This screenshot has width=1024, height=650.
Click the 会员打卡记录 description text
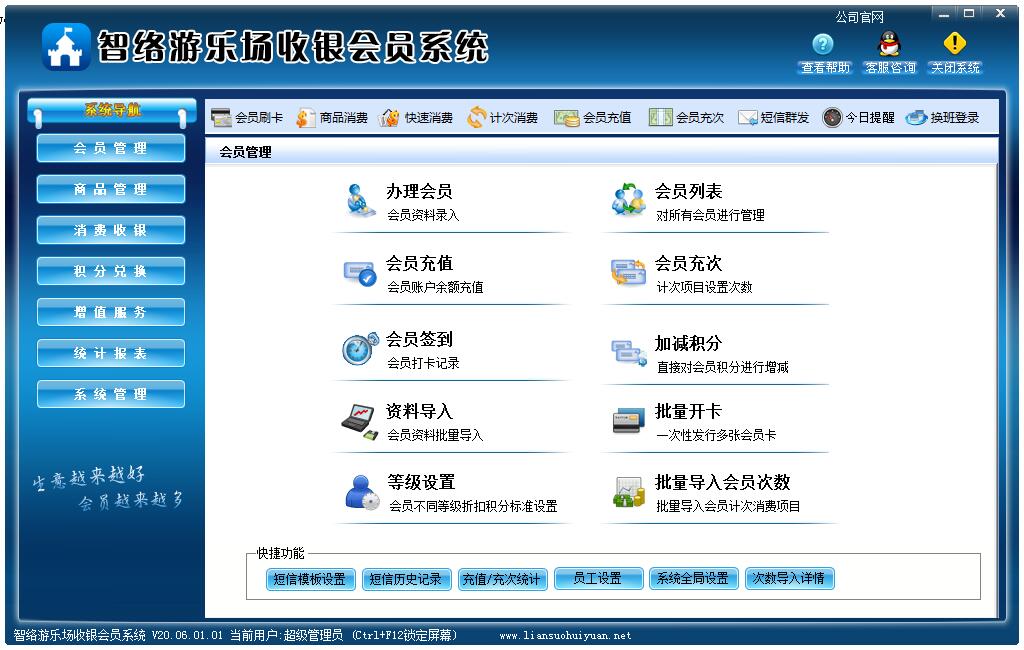point(423,363)
